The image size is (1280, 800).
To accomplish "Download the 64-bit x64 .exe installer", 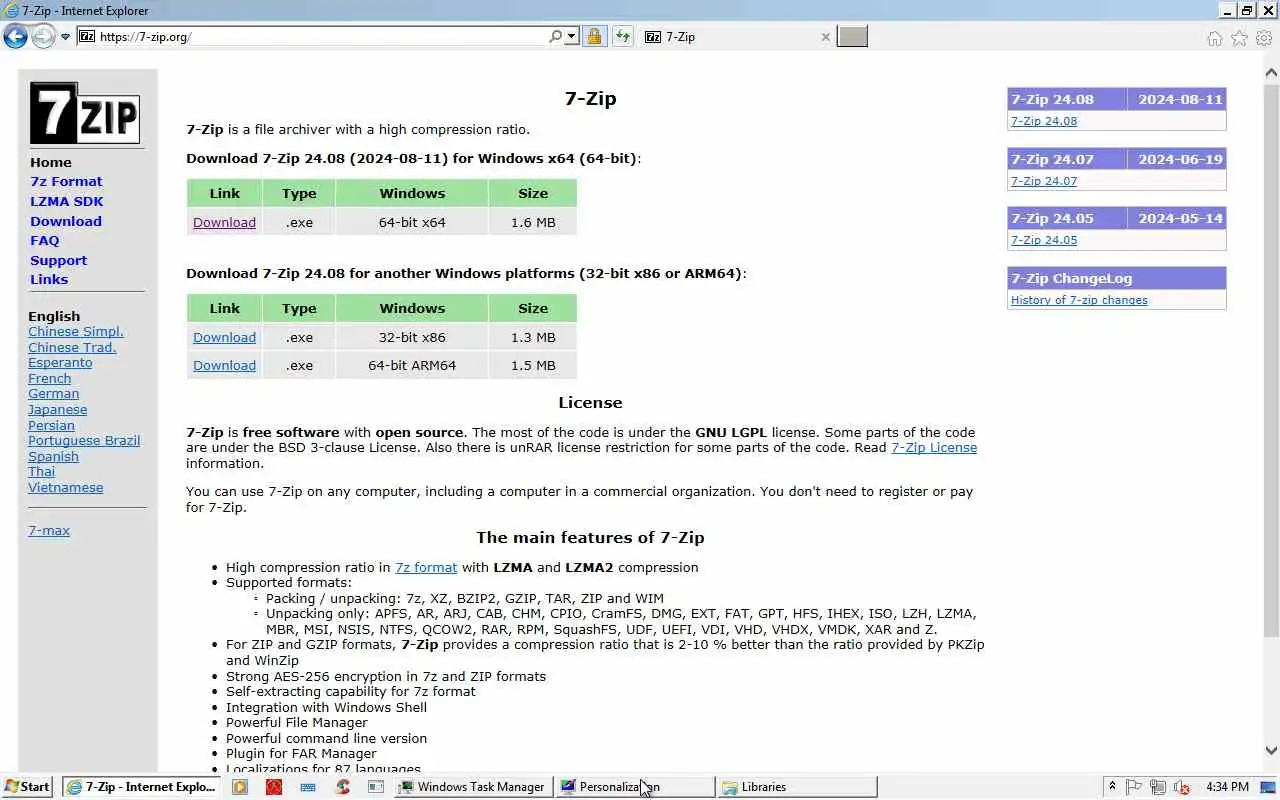I will (x=224, y=223).
